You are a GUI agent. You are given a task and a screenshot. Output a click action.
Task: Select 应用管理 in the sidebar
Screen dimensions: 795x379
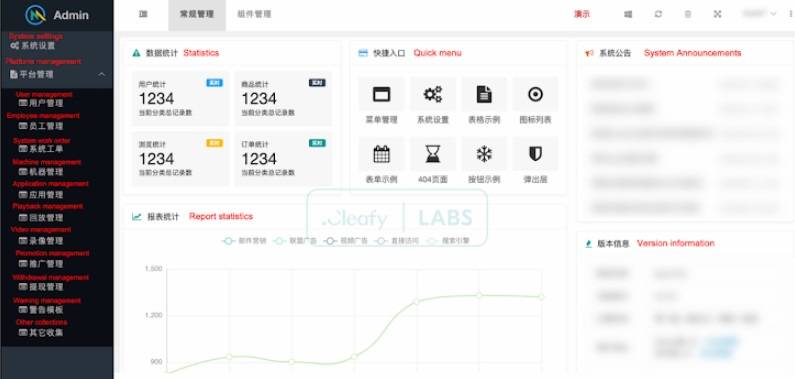(x=41, y=195)
